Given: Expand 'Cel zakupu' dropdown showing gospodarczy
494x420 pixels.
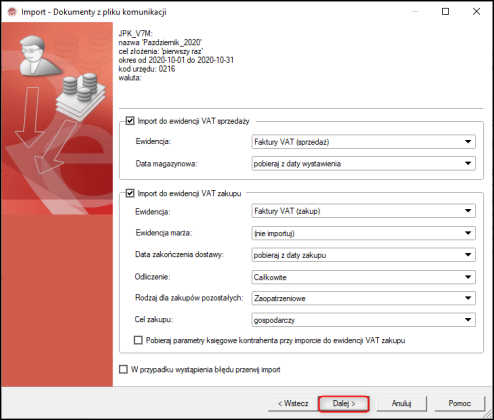Looking at the screenshot, I should (363, 320).
